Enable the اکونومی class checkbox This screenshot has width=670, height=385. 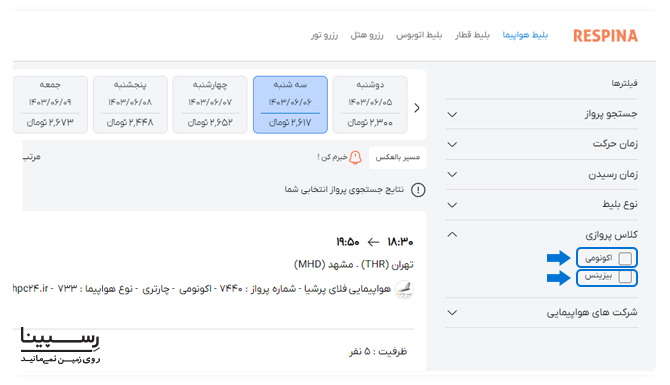(625, 258)
